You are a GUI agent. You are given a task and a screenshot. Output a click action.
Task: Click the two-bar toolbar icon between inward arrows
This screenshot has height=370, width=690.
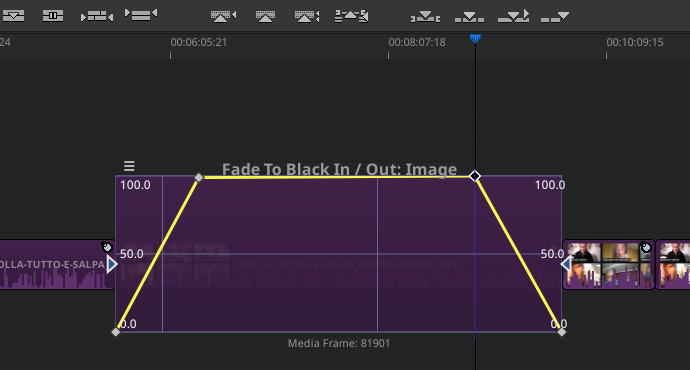(141, 15)
